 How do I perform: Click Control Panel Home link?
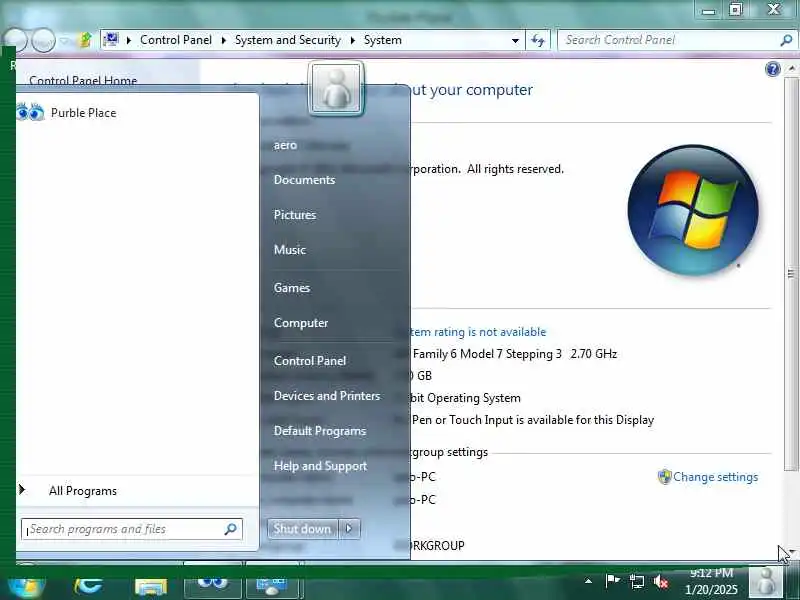tap(83, 81)
